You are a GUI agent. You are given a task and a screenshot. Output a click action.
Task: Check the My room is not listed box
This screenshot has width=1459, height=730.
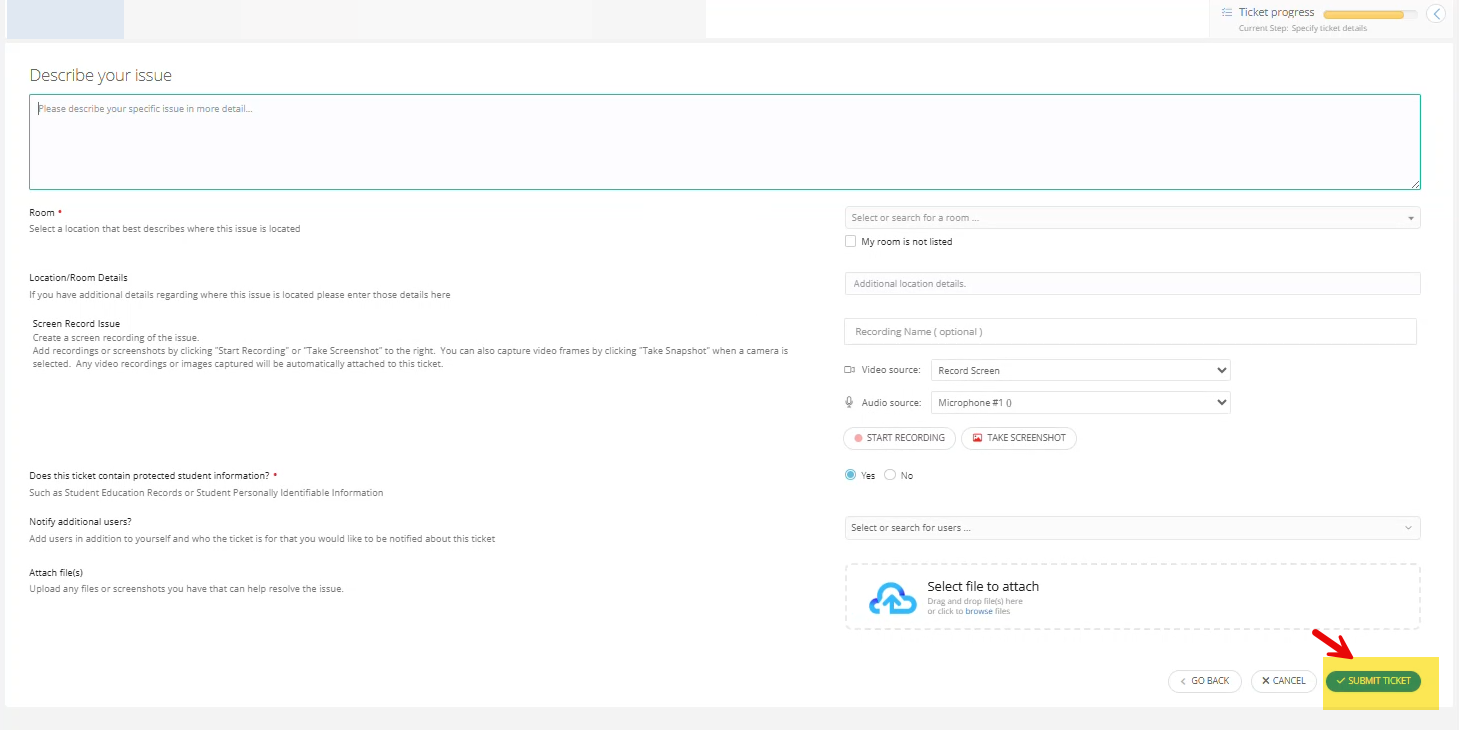coord(850,241)
